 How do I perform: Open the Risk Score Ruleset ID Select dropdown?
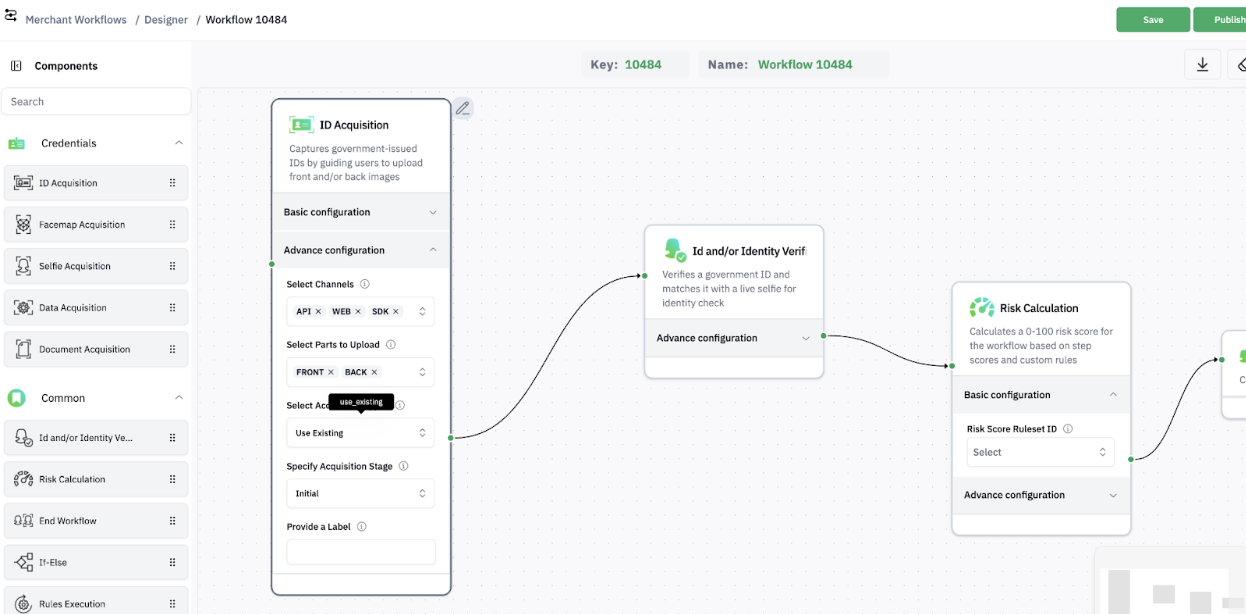[1040, 452]
